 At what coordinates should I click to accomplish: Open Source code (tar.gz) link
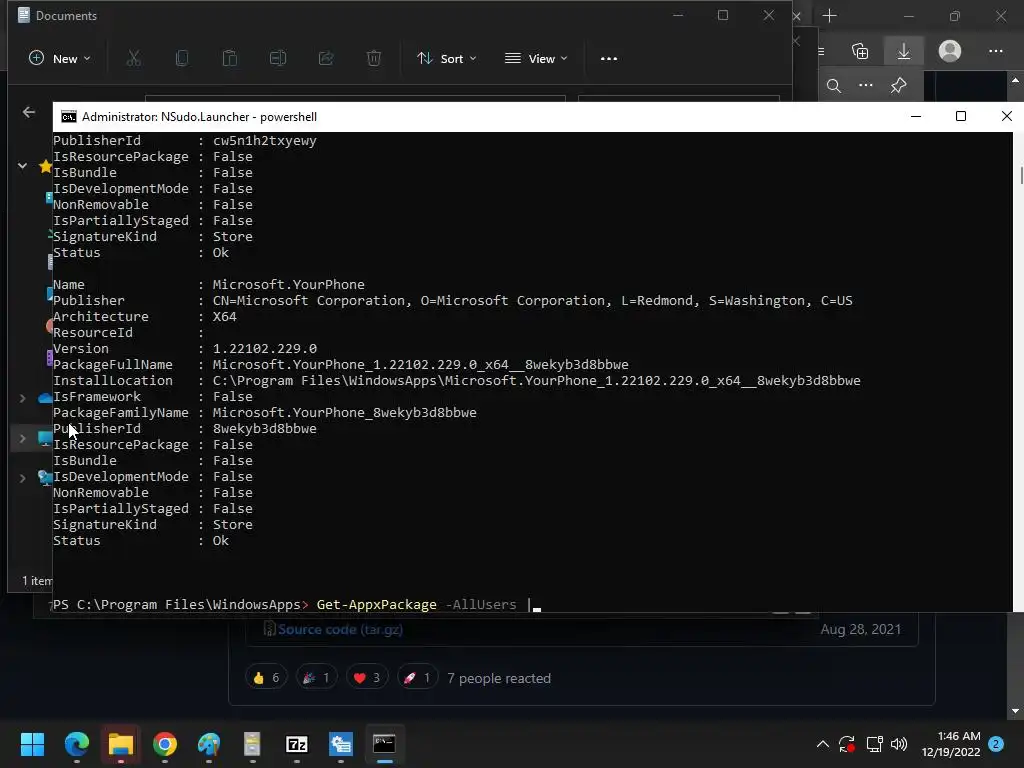(x=340, y=630)
